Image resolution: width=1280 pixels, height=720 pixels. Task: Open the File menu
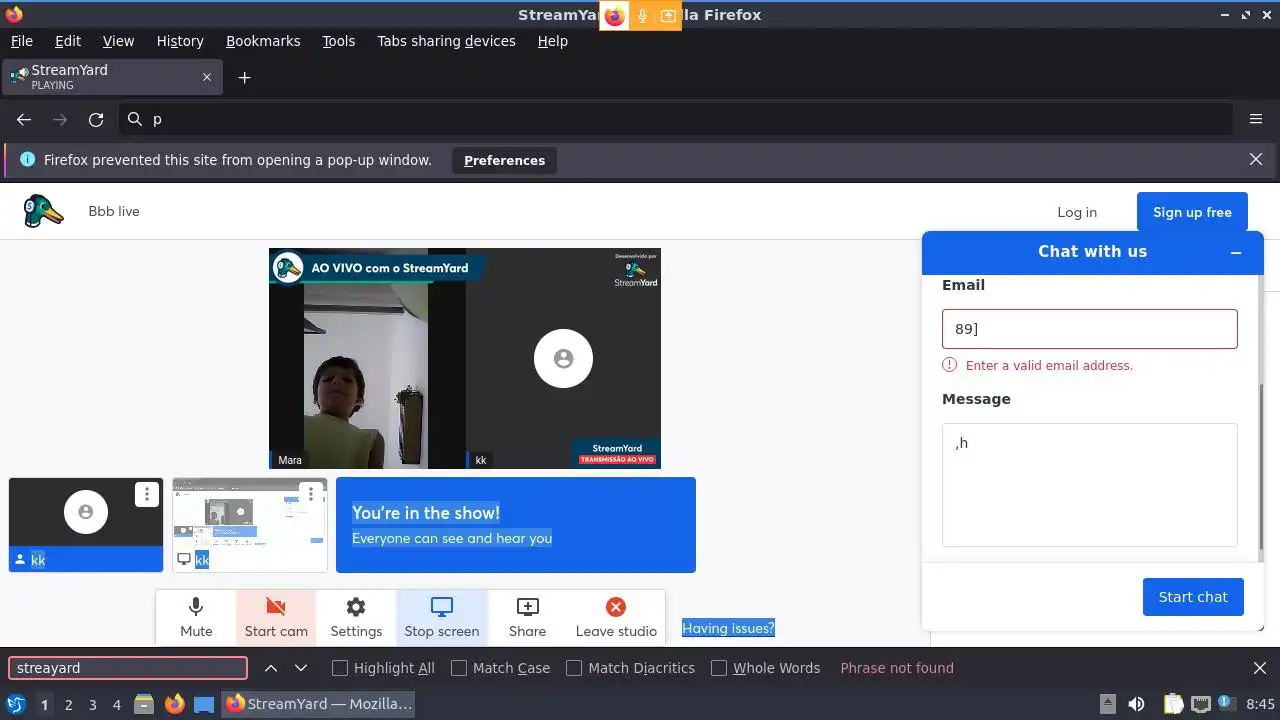tap(21, 41)
